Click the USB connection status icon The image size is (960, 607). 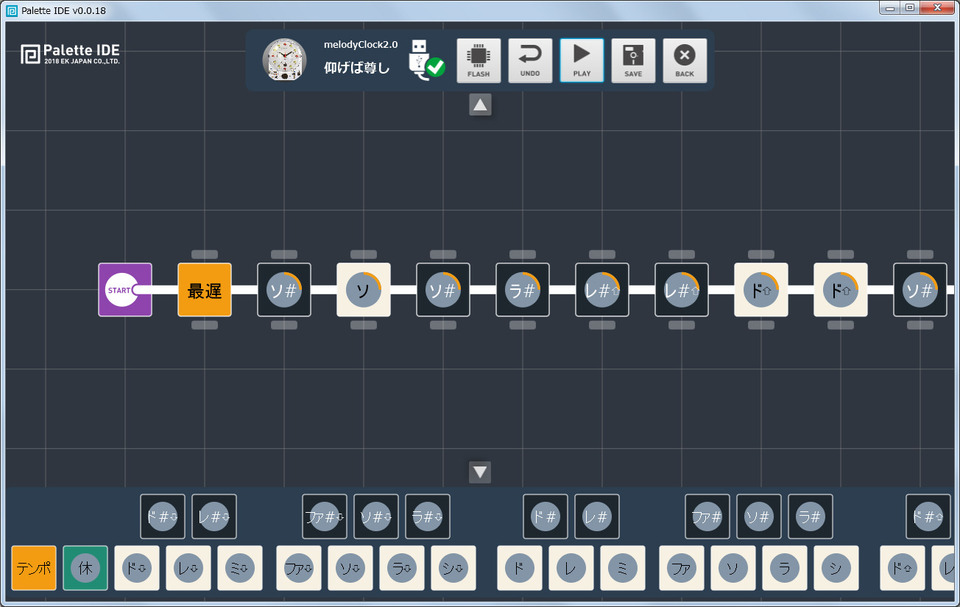(426, 59)
